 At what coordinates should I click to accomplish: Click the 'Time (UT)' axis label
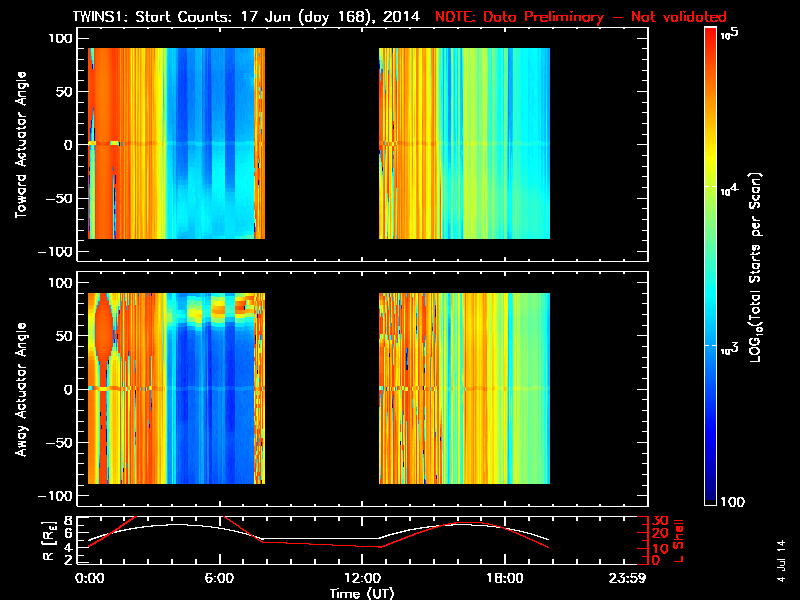pos(364,593)
